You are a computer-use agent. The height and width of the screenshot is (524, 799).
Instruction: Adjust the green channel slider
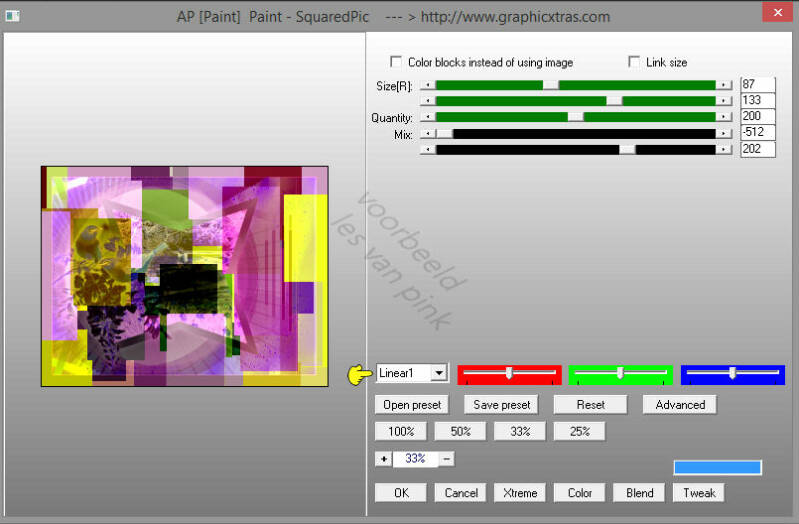pyautogui.click(x=620, y=374)
